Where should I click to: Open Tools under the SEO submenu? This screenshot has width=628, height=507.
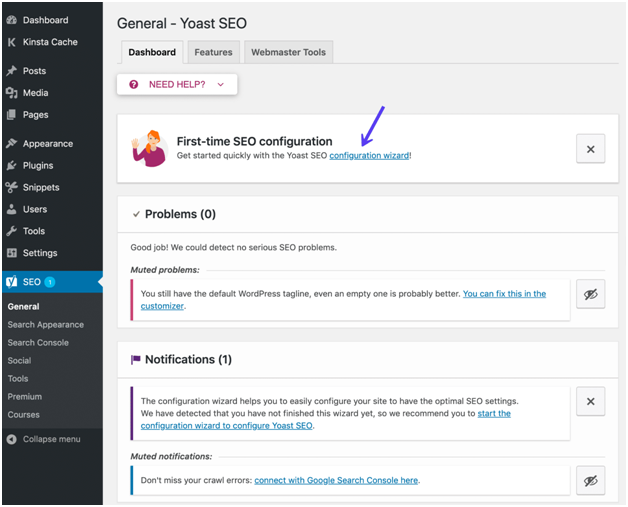tap(18, 379)
